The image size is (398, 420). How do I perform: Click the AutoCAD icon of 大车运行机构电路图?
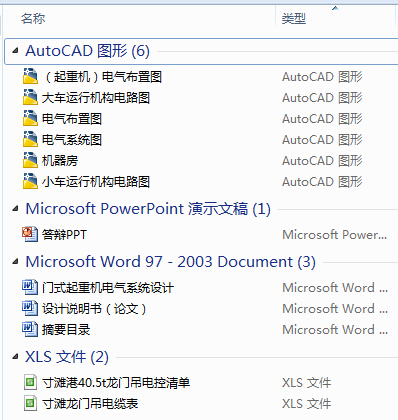click(x=30, y=97)
